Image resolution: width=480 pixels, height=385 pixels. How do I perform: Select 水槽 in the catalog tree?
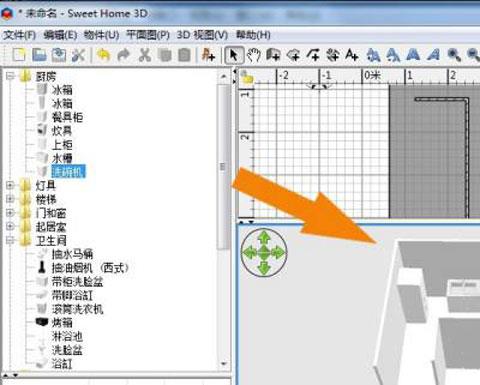click(62, 158)
